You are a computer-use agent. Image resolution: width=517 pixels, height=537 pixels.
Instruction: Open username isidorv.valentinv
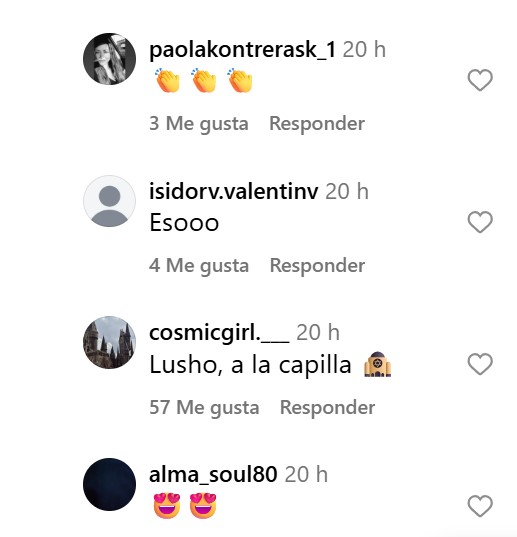(x=234, y=191)
